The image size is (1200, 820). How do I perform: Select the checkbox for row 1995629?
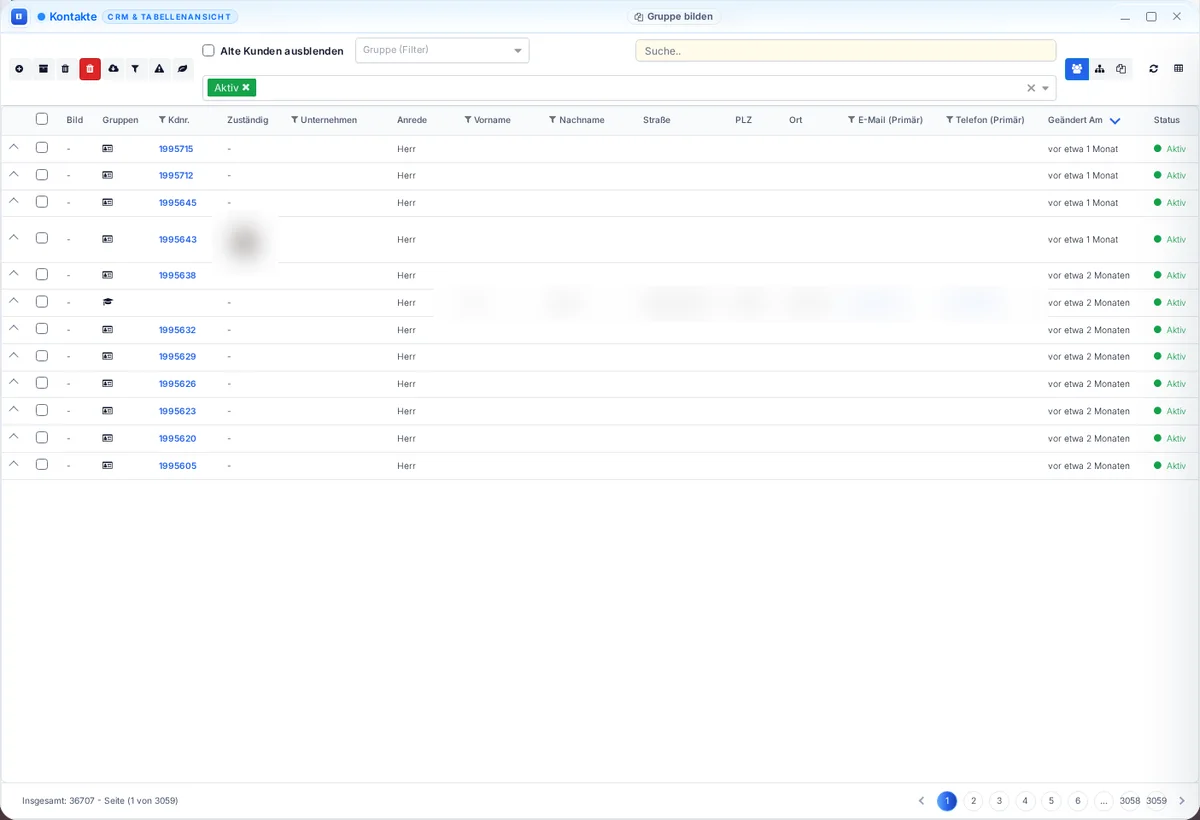42,355
